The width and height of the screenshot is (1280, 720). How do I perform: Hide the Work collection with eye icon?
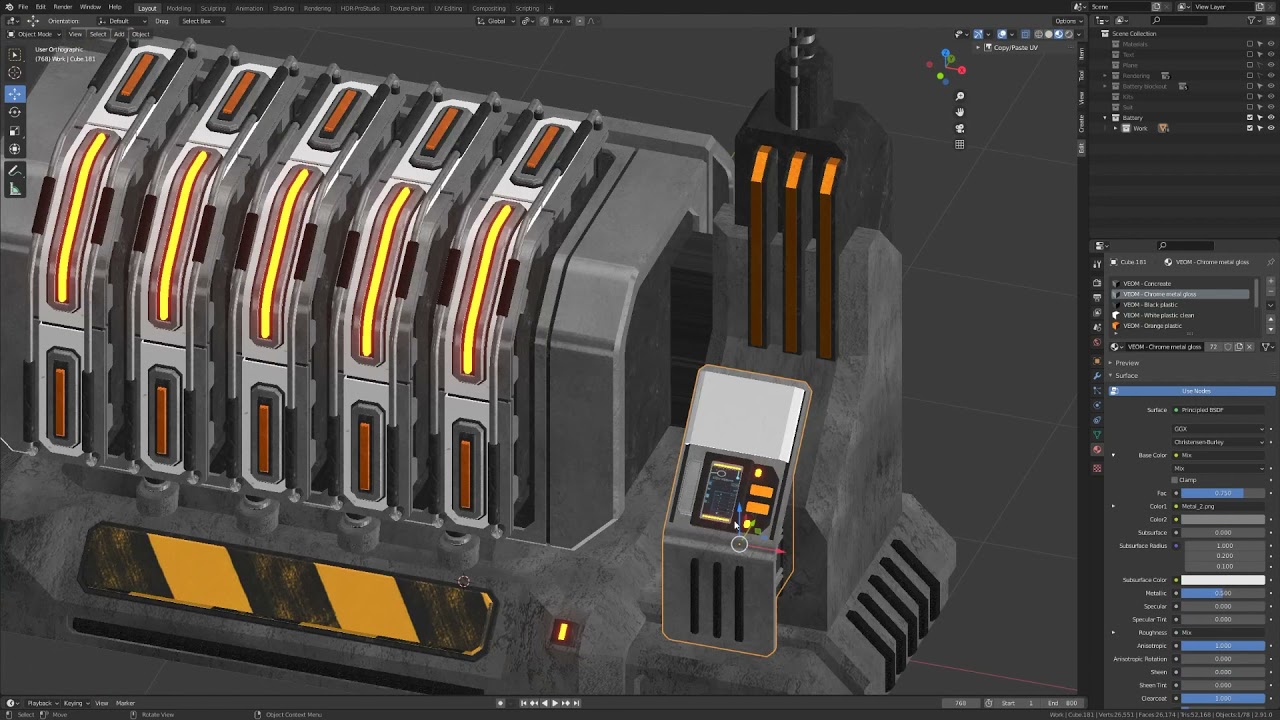[1271, 128]
